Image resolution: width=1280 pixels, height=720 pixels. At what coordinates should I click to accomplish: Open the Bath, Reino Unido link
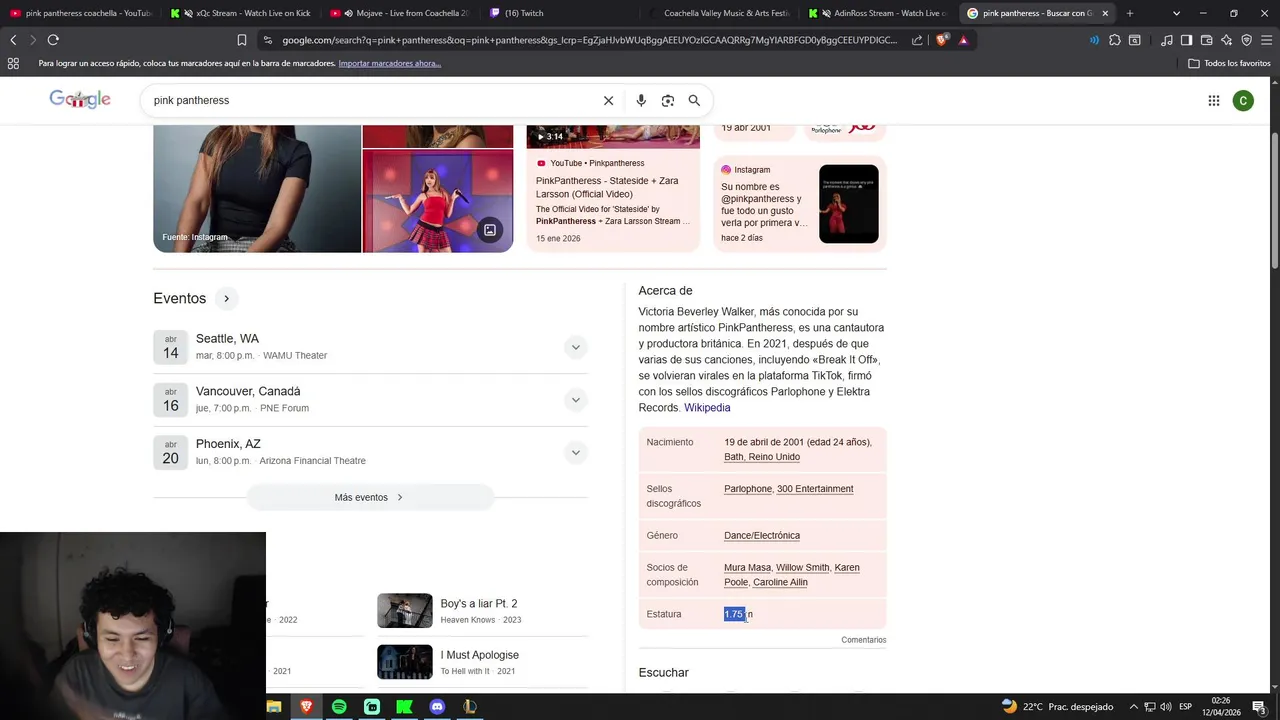click(762, 457)
